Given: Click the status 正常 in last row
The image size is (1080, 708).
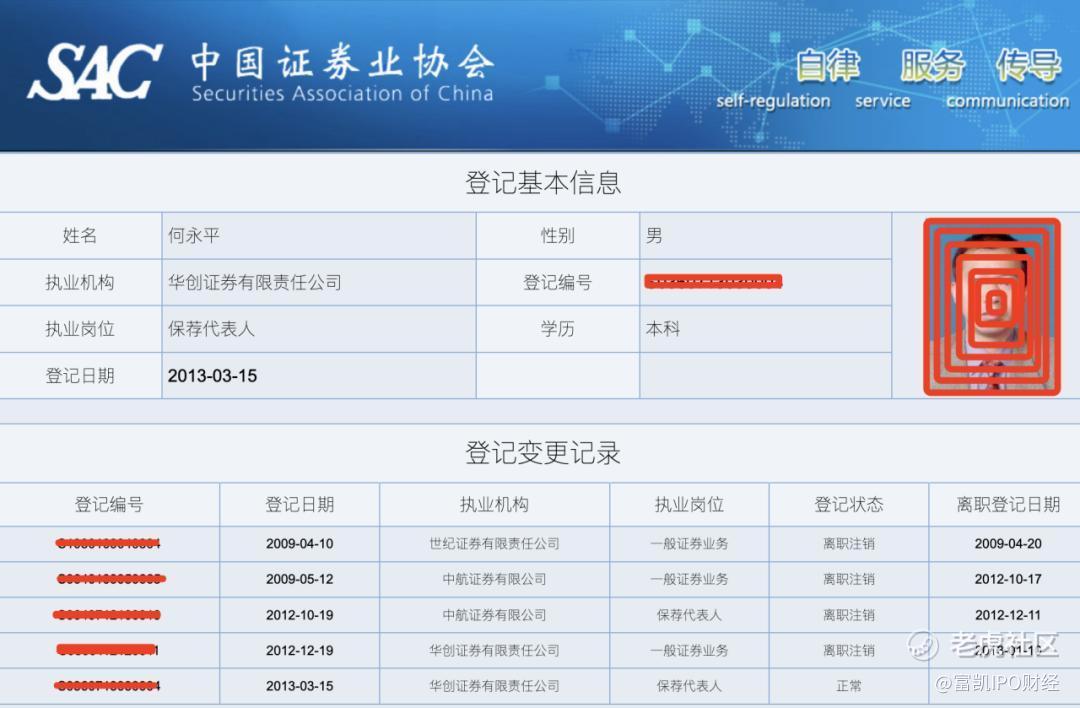Looking at the screenshot, I should pos(849,687).
